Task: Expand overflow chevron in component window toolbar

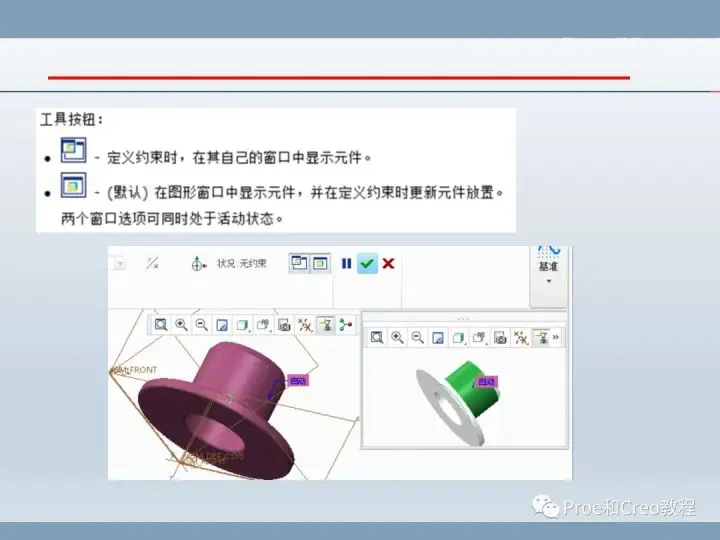Action: [x=556, y=338]
